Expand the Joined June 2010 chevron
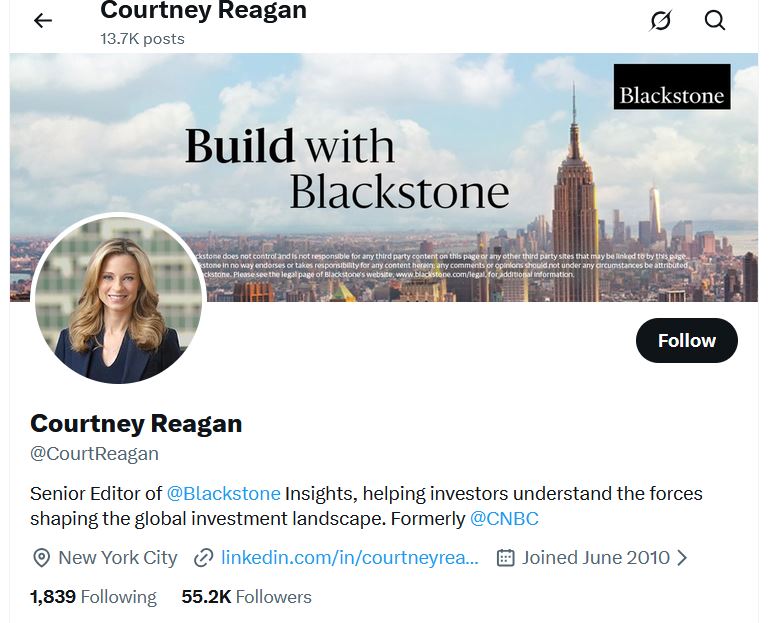Image resolution: width=777 pixels, height=623 pixels. pyautogui.click(x=682, y=558)
